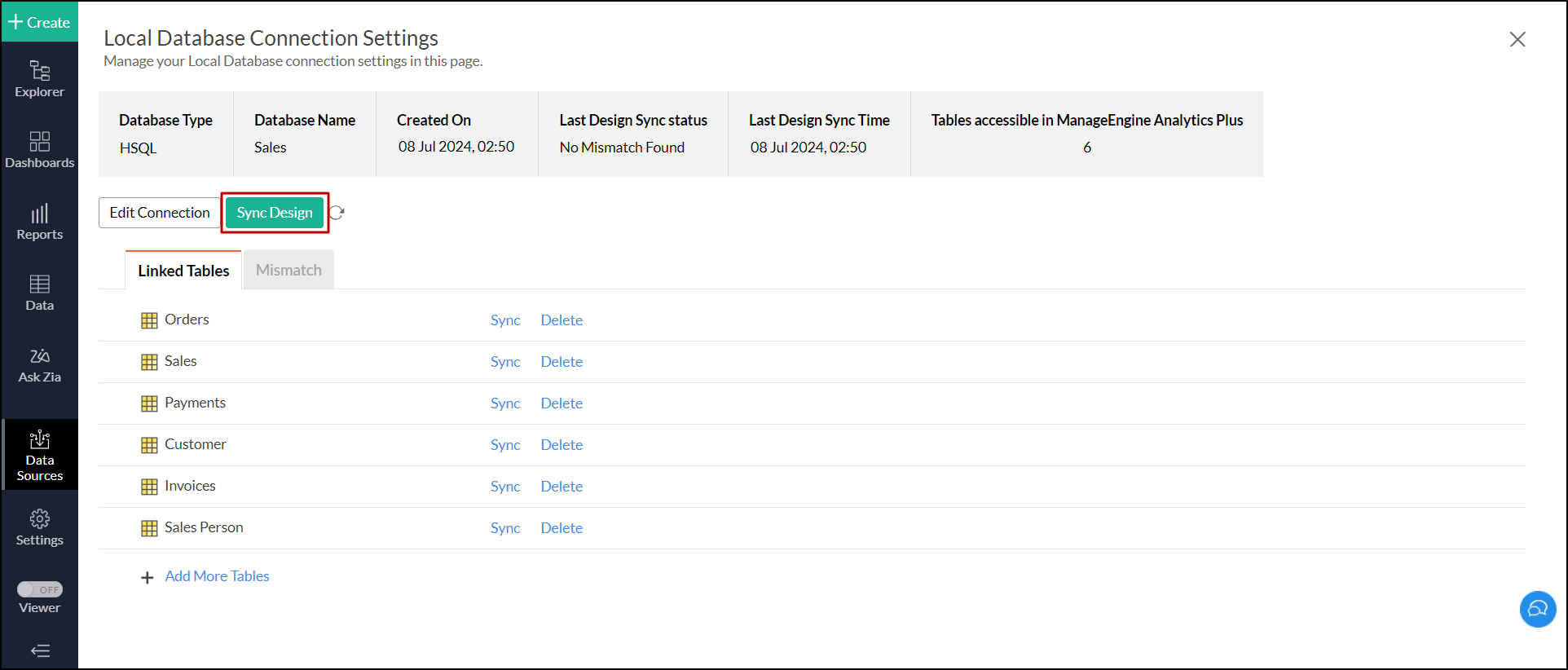Click Add More Tables link
This screenshot has width=1568, height=670.
tap(217, 576)
